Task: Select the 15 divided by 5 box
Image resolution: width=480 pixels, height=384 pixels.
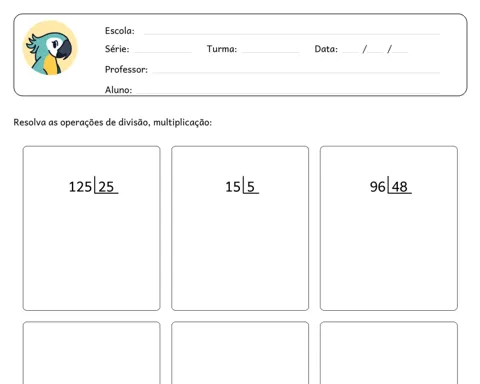Action: point(240,228)
